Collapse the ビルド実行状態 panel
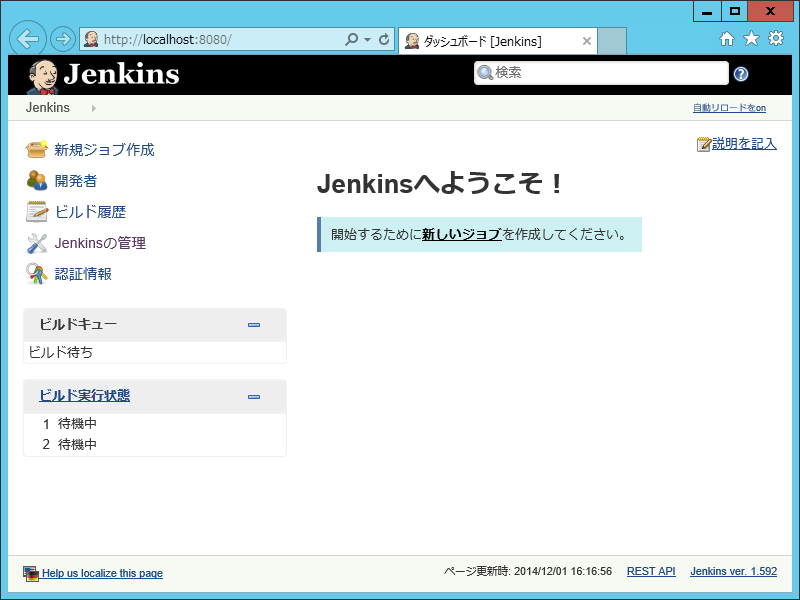800x600 pixels. pos(254,397)
